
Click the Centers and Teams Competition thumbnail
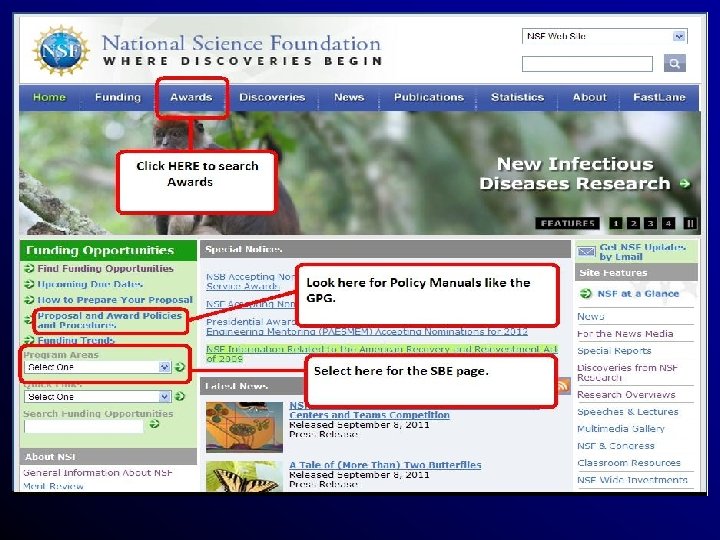[244, 427]
